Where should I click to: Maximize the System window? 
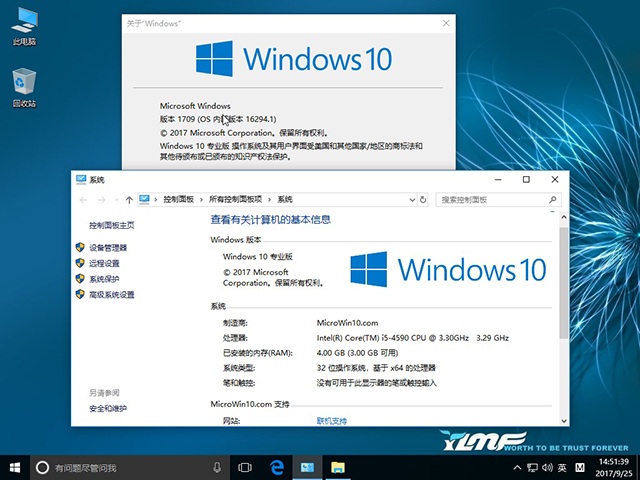526,180
